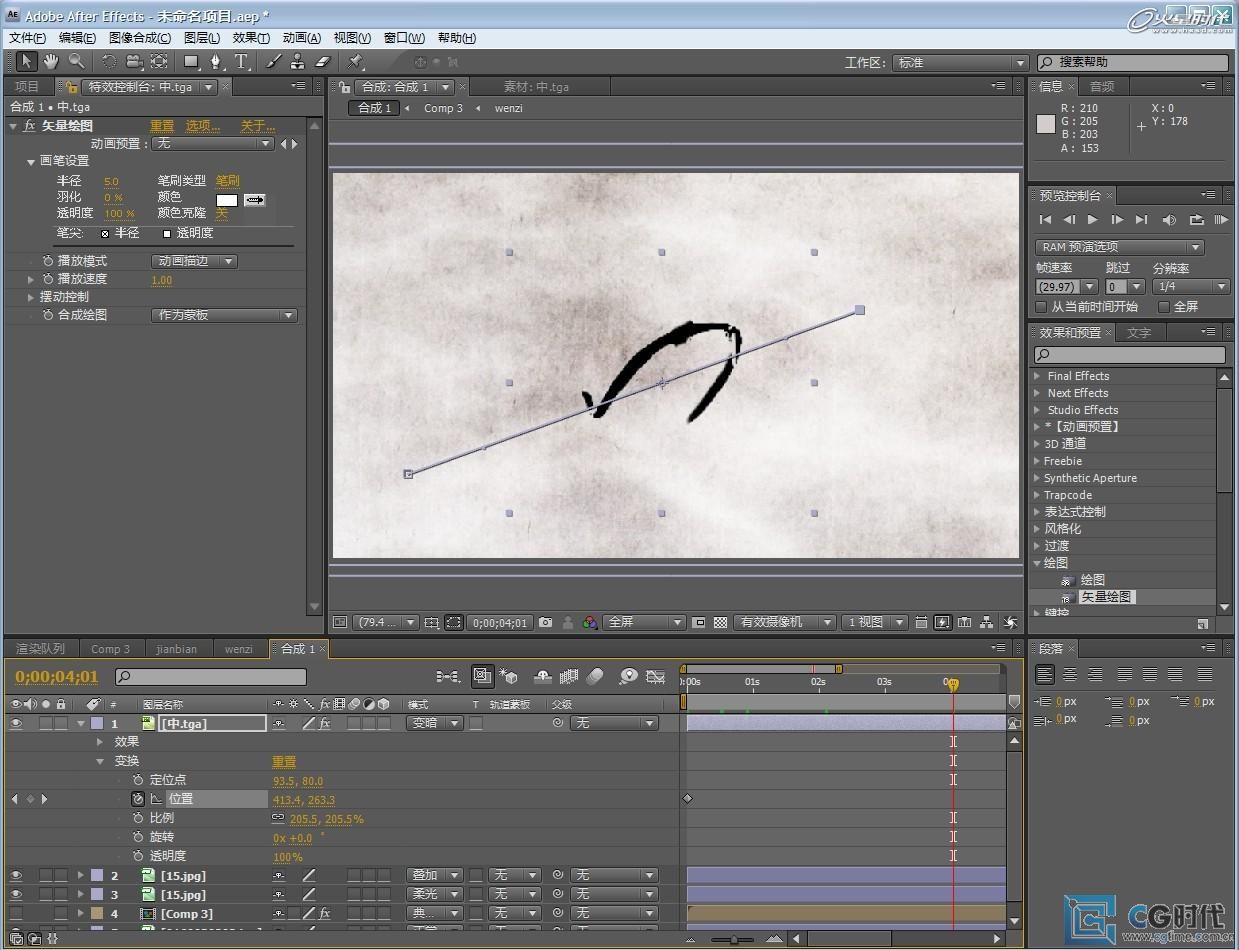Viewport: 1239px width, 950px height.
Task: Click the timeline zoom slider handle
Action: point(734,939)
